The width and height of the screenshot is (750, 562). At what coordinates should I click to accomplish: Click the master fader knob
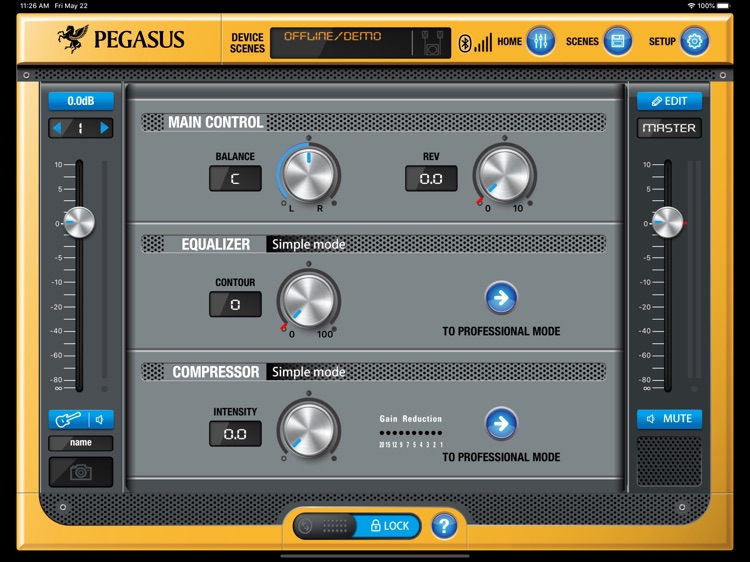click(x=668, y=222)
